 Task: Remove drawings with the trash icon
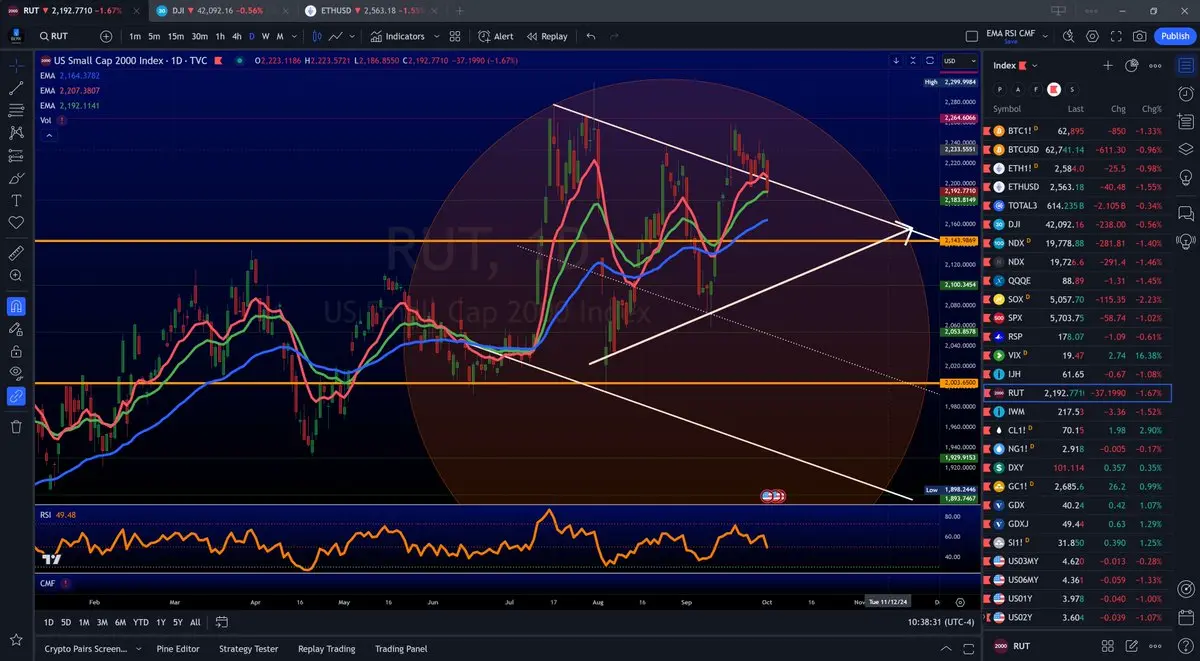click(x=16, y=427)
